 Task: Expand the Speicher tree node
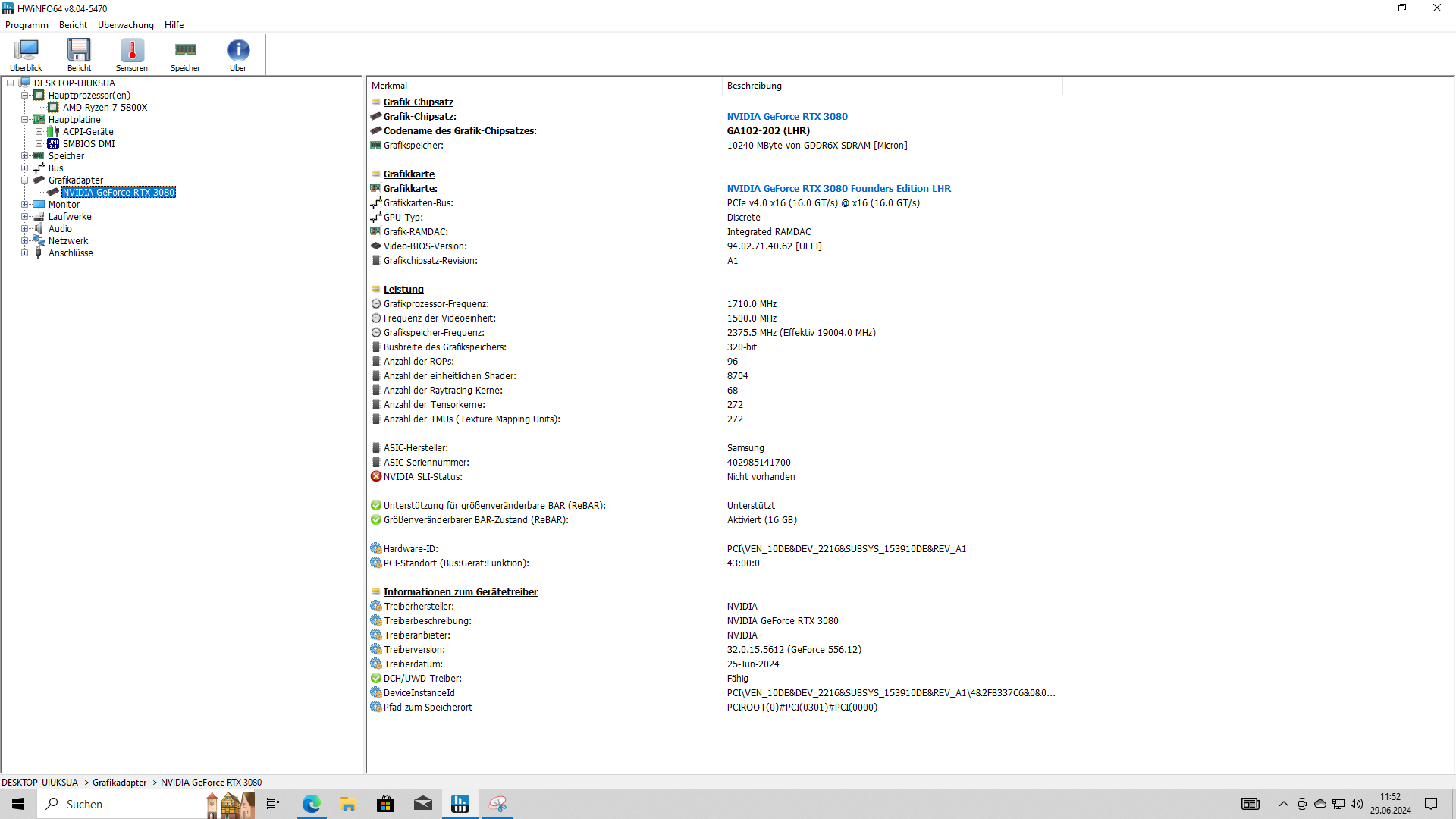(25, 156)
